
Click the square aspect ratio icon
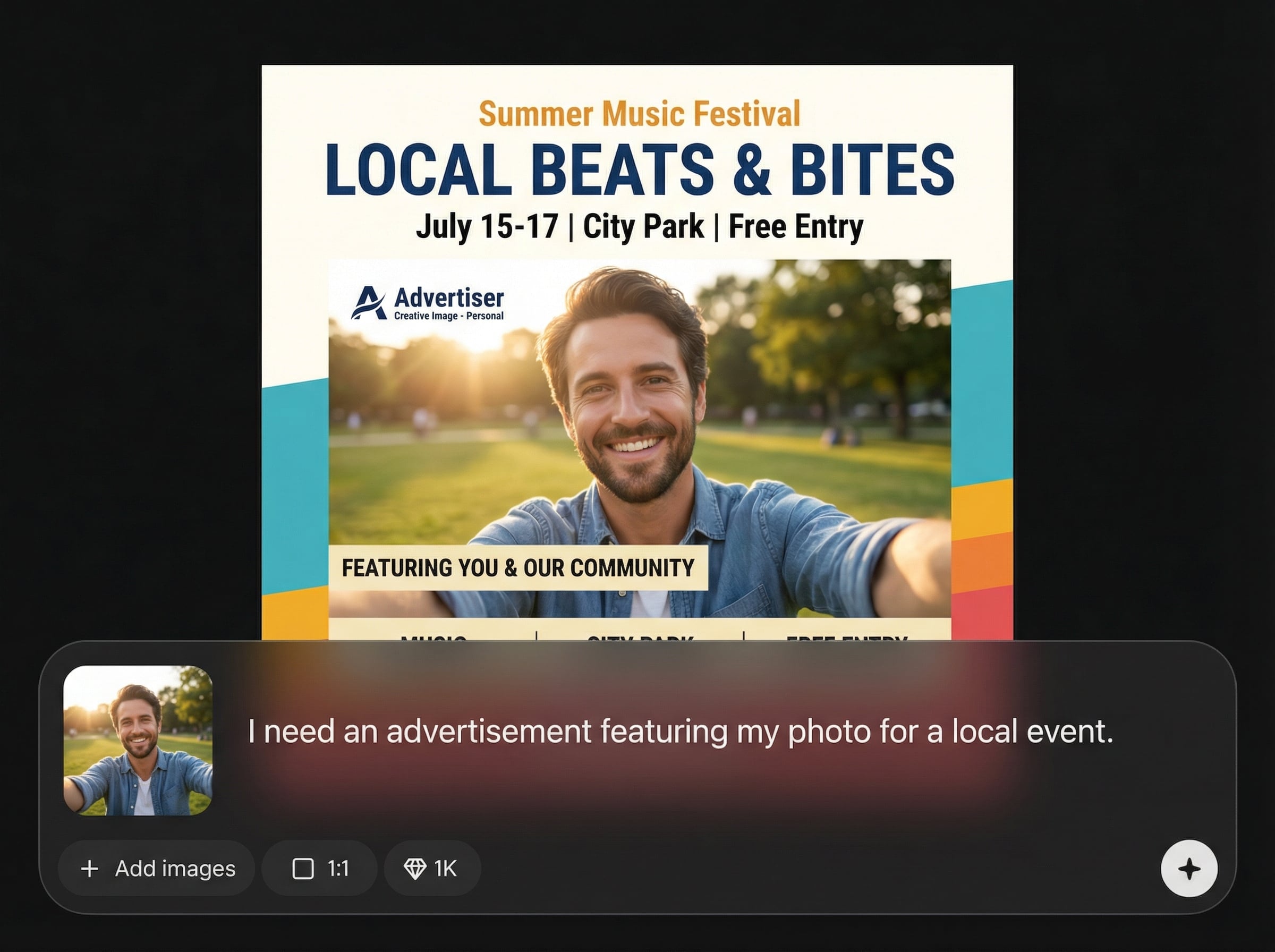click(x=303, y=869)
